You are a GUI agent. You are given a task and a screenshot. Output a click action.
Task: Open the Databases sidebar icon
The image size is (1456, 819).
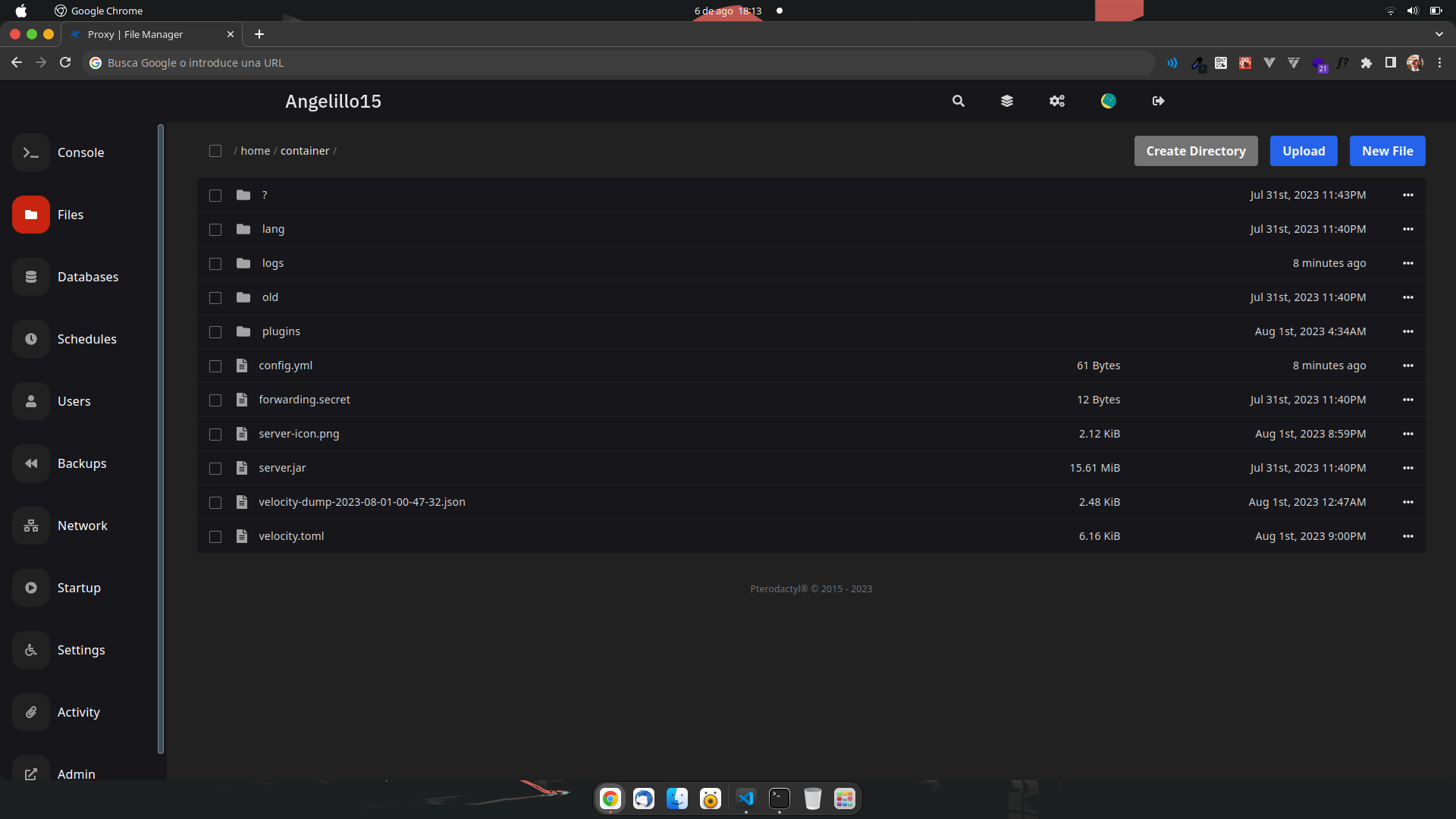[x=31, y=277]
